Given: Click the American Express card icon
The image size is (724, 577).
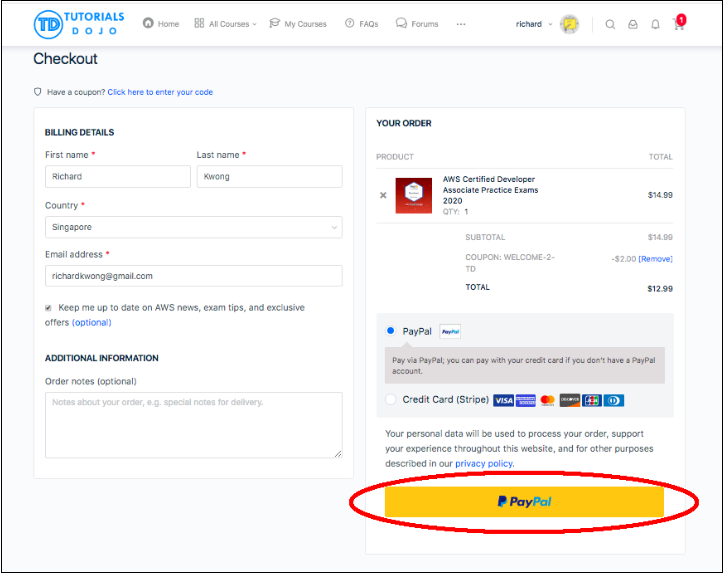Looking at the screenshot, I should tap(525, 400).
